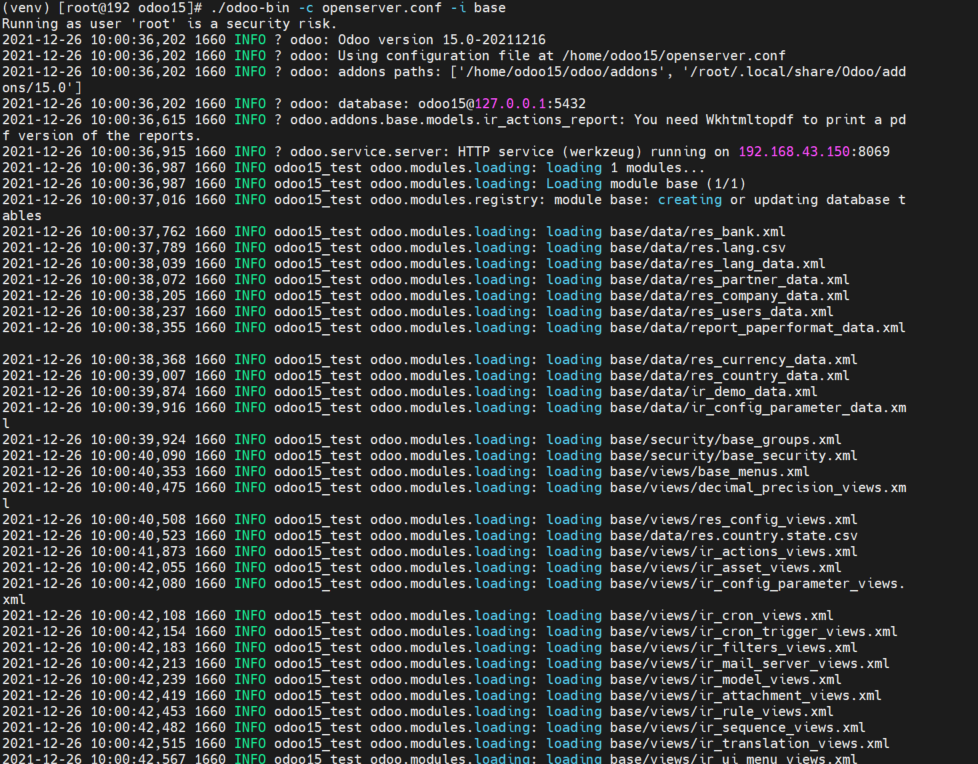The image size is (978, 764).
Task: Click the file path 'base/data/res.country.state.csv'
Action: tap(734, 536)
